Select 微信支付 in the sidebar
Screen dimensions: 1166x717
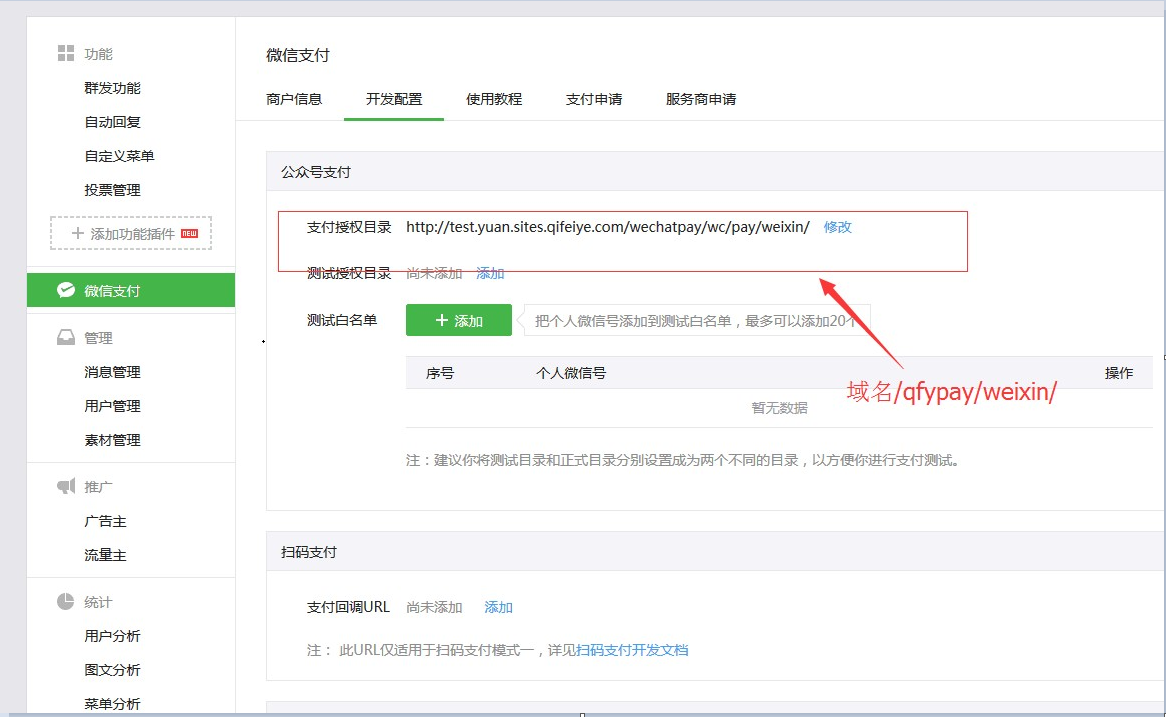tap(131, 290)
